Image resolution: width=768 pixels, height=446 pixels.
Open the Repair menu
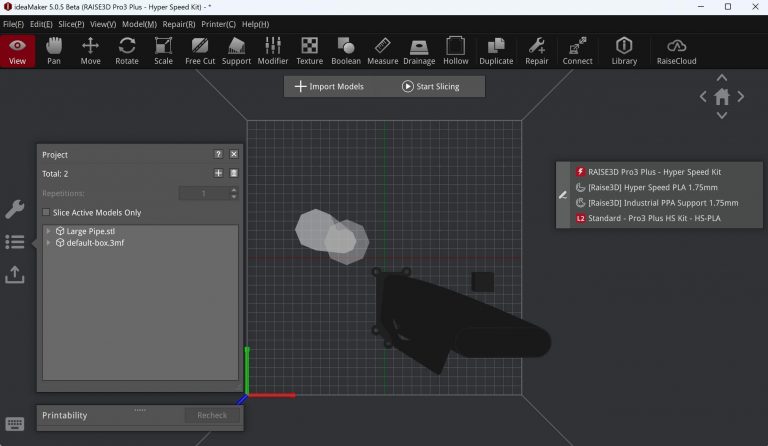(179, 24)
